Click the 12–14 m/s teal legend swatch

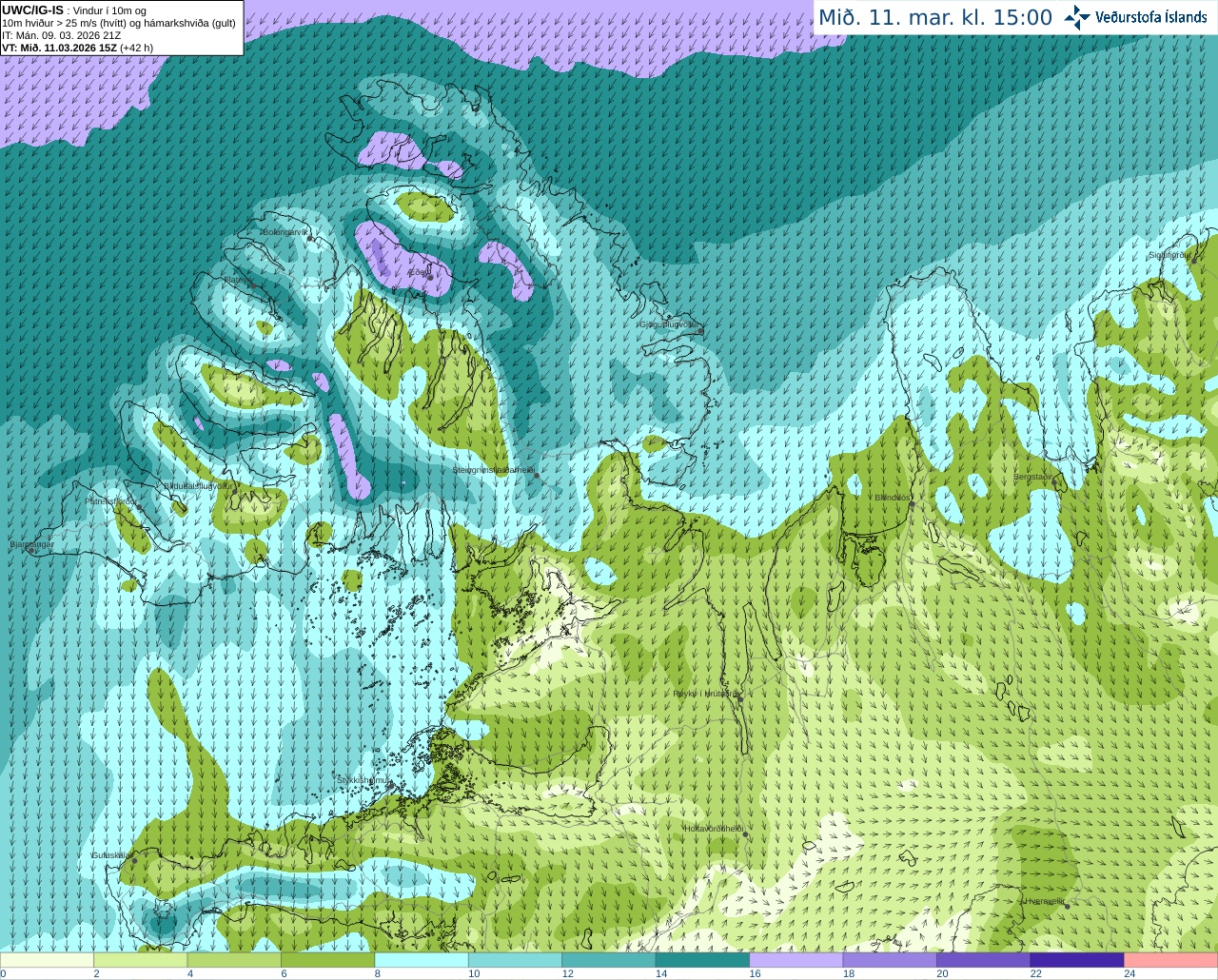click(609, 960)
